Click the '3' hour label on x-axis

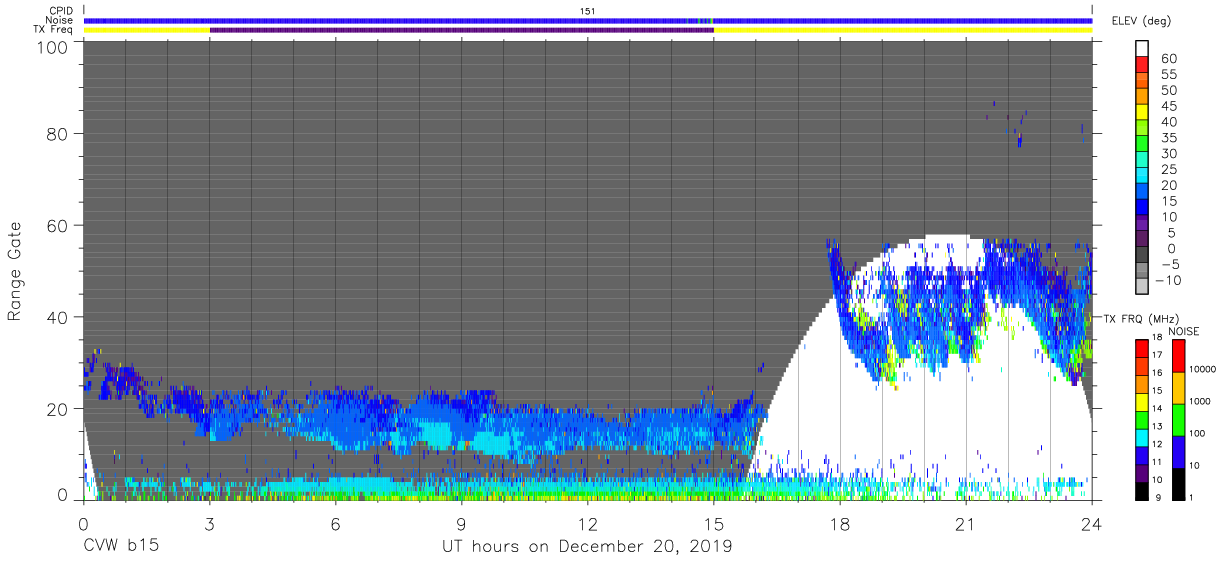209,522
